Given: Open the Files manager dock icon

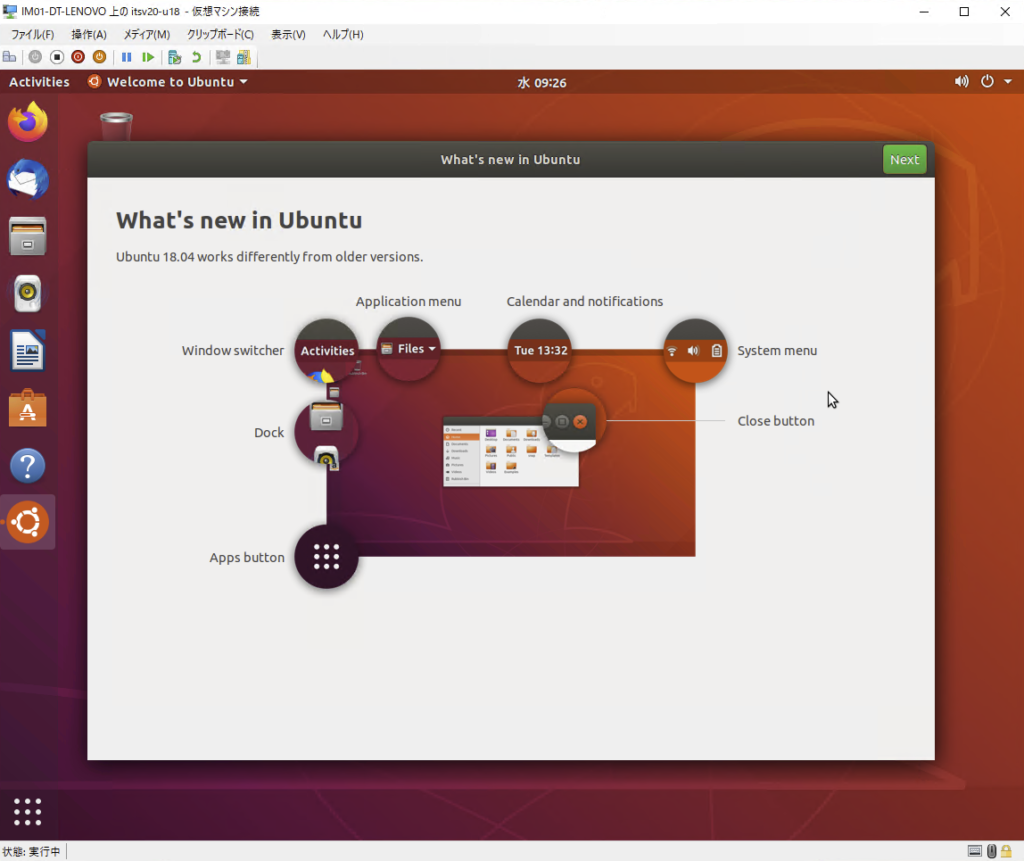Looking at the screenshot, I should [28, 237].
